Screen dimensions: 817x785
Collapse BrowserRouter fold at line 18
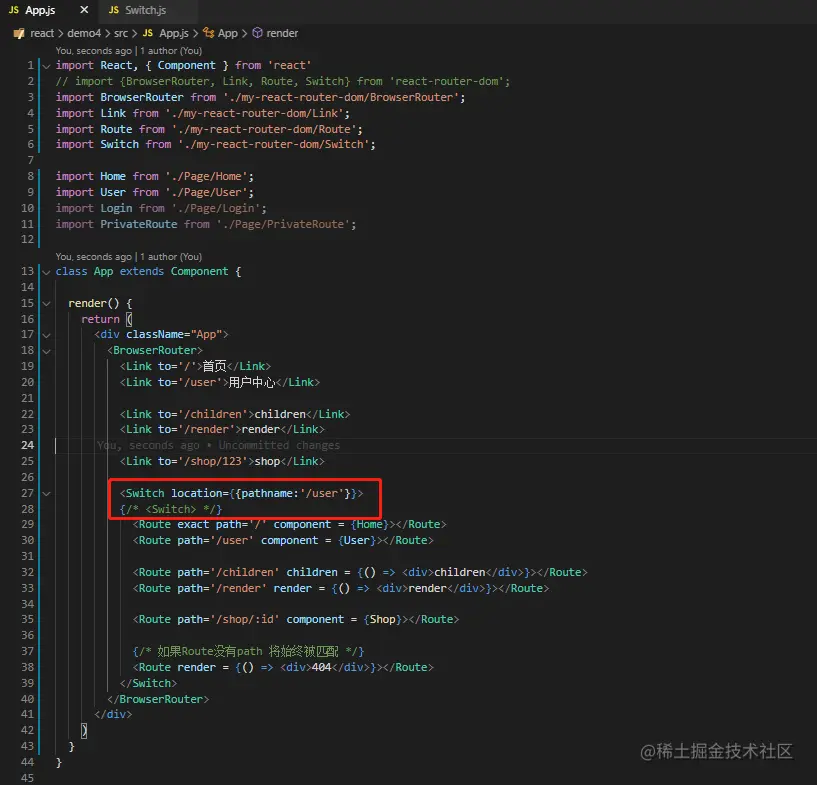(x=46, y=351)
